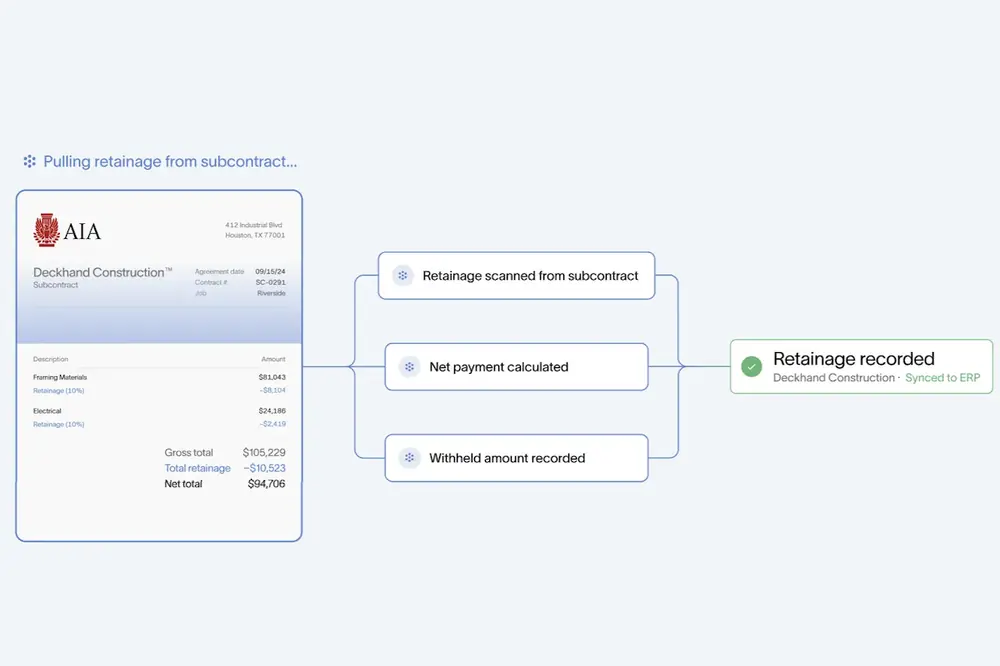Image resolution: width=1000 pixels, height=666 pixels.
Task: Click icon in Retainage scanned from subcontract card
Action: click(402, 276)
